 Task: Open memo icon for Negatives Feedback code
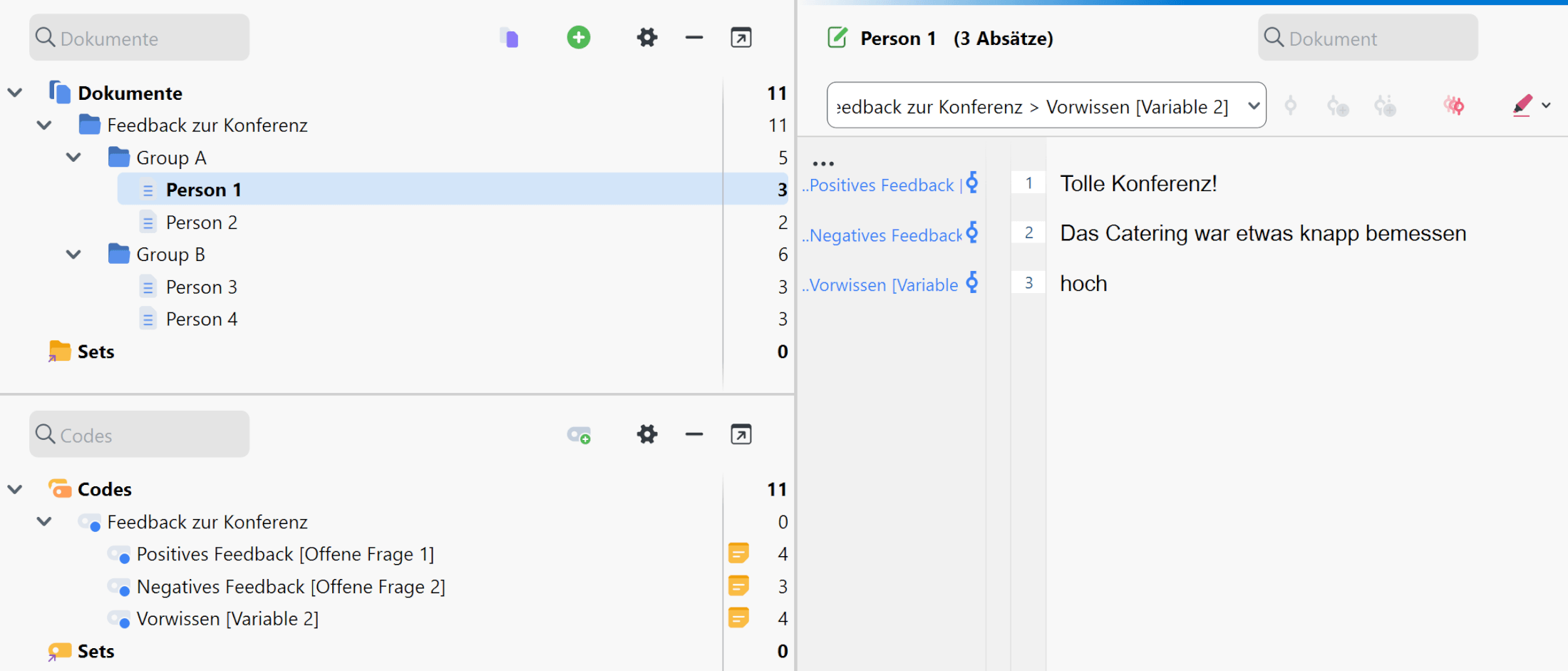click(738, 586)
